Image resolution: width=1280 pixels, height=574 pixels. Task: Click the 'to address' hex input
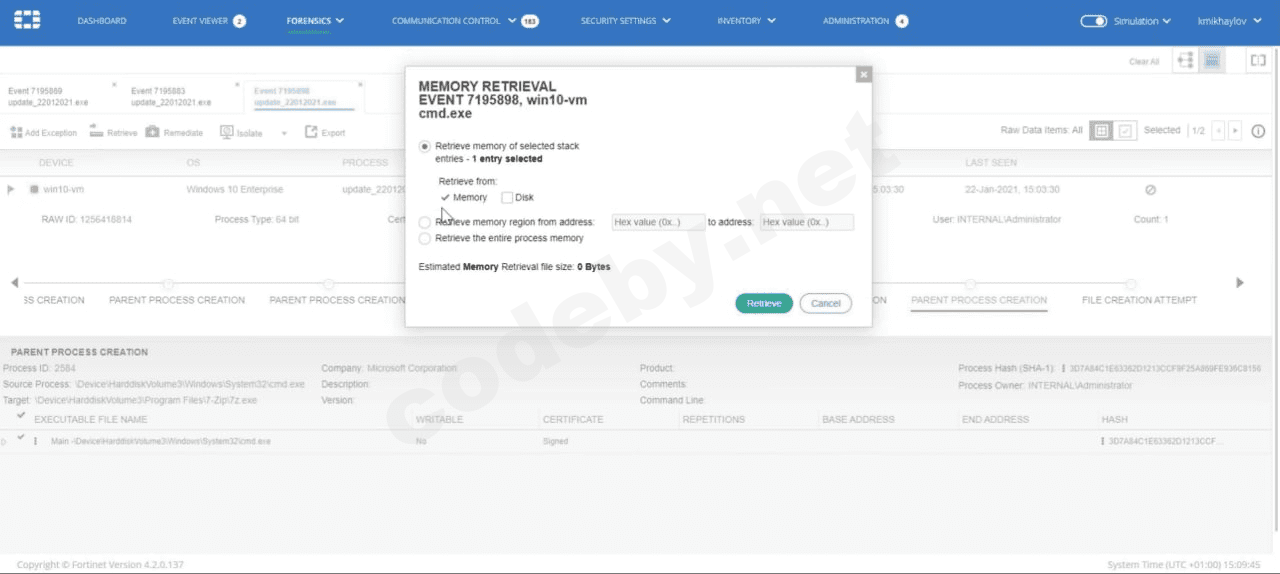tap(807, 222)
